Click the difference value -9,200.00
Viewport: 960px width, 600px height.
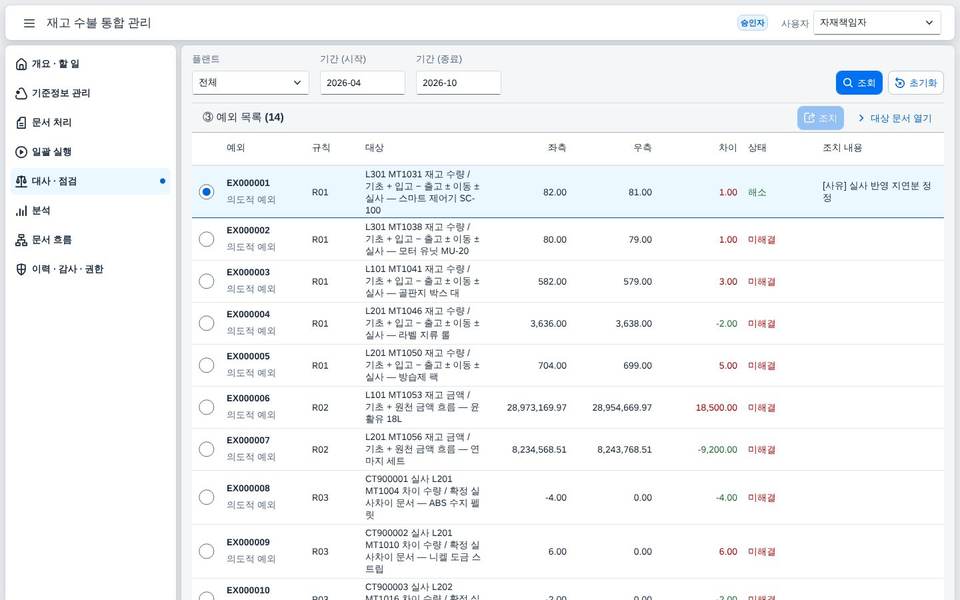click(718, 449)
